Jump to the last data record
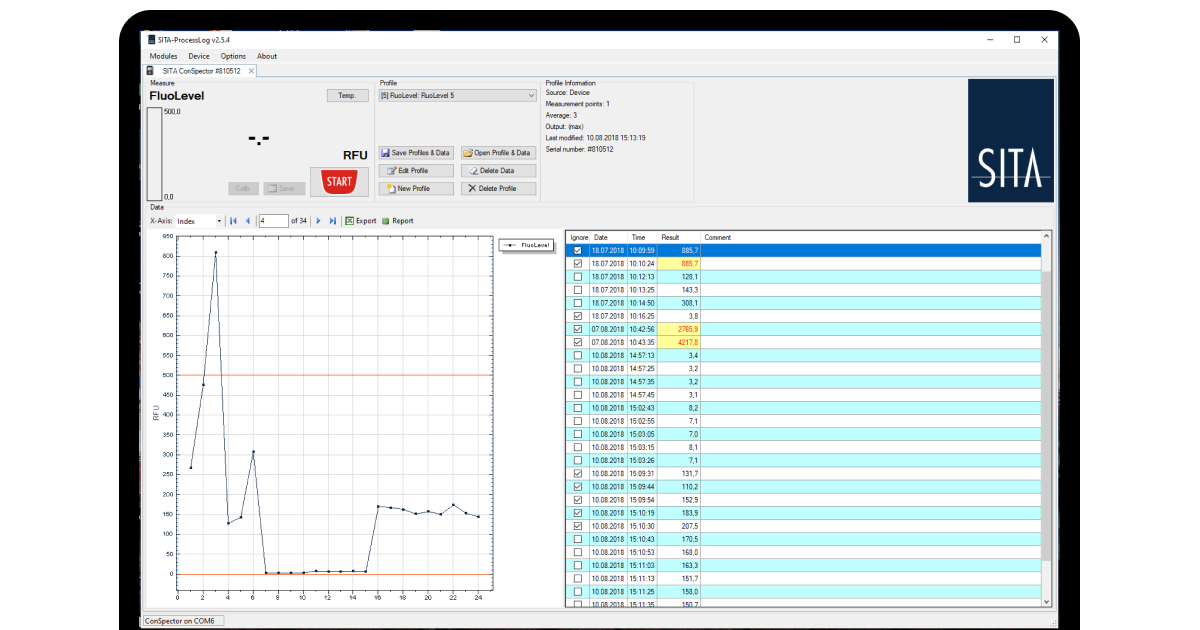 [x=332, y=221]
